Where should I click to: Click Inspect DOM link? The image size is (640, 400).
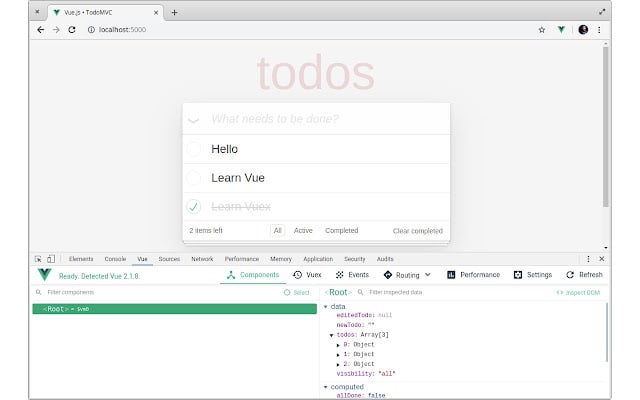[x=578, y=292]
